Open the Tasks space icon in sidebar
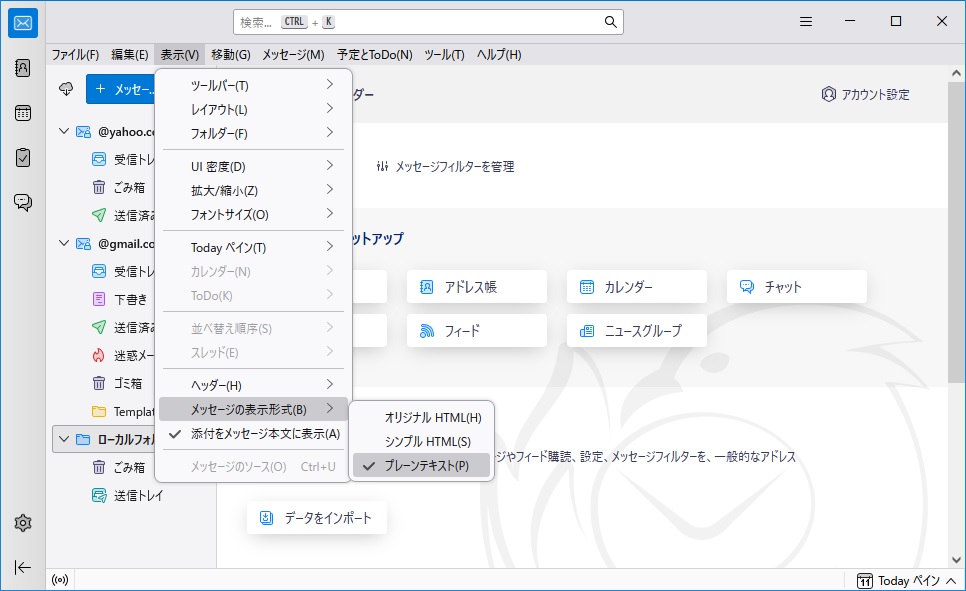The height and width of the screenshot is (591, 966). [23, 157]
